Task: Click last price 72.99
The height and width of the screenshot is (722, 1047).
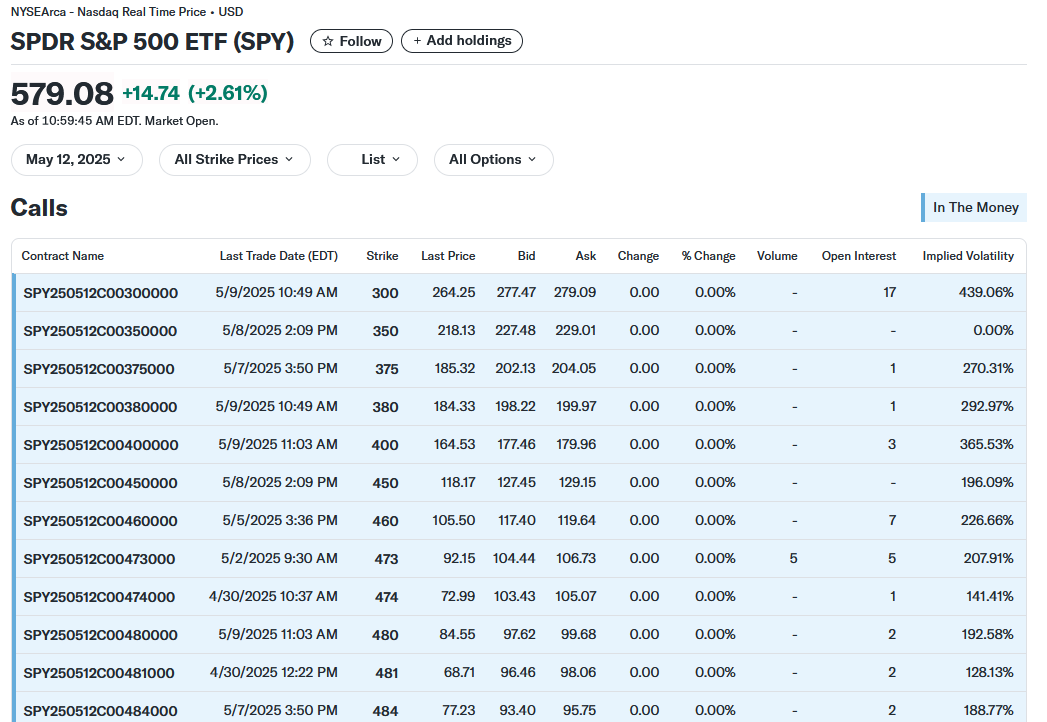Action: (x=458, y=596)
